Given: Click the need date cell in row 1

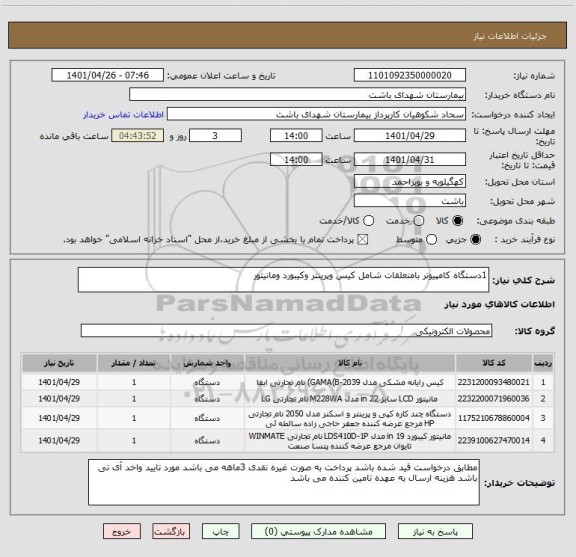Looking at the screenshot, I should pyautogui.click(x=59, y=382).
